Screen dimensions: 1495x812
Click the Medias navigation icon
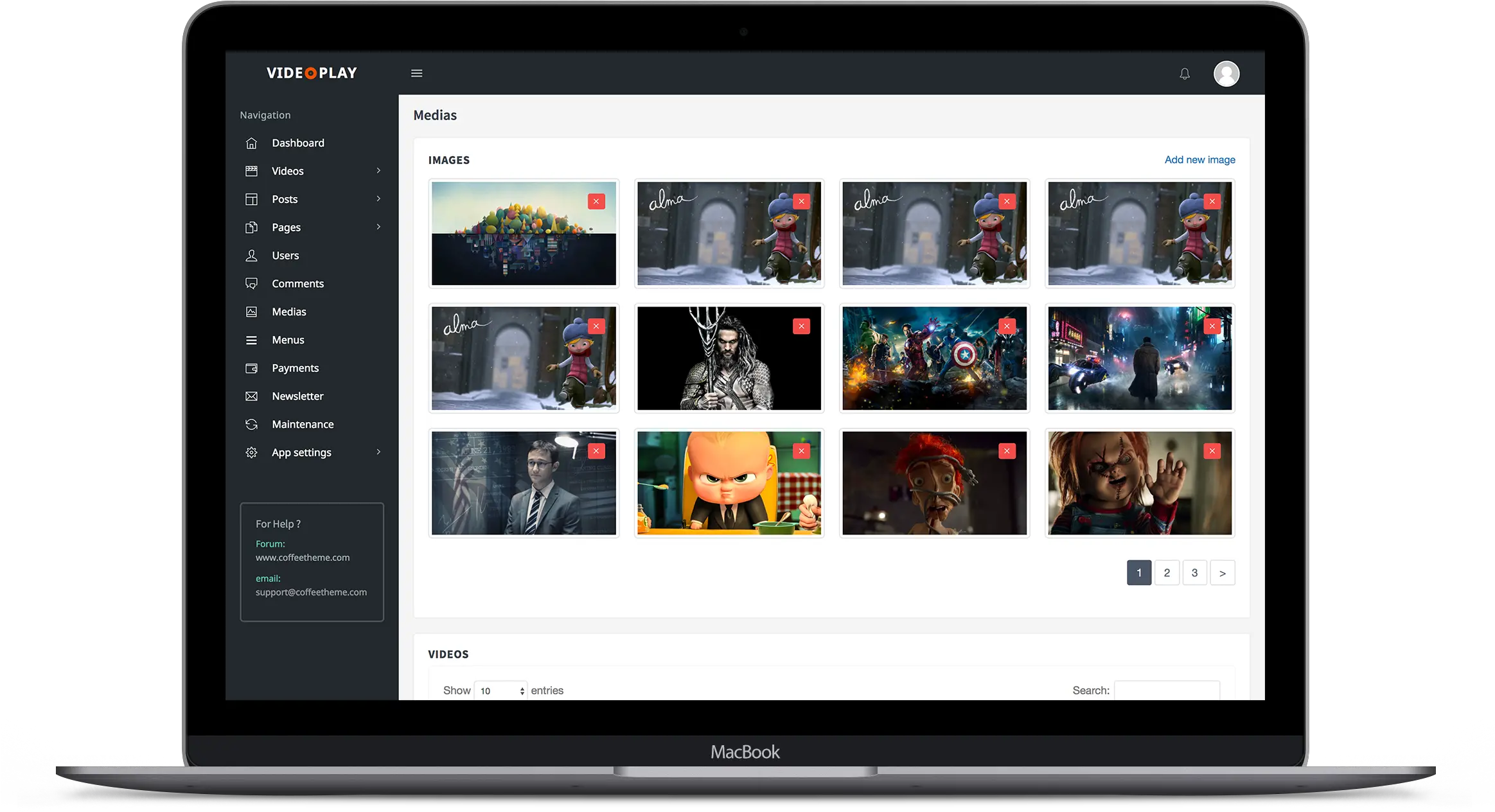tap(252, 311)
